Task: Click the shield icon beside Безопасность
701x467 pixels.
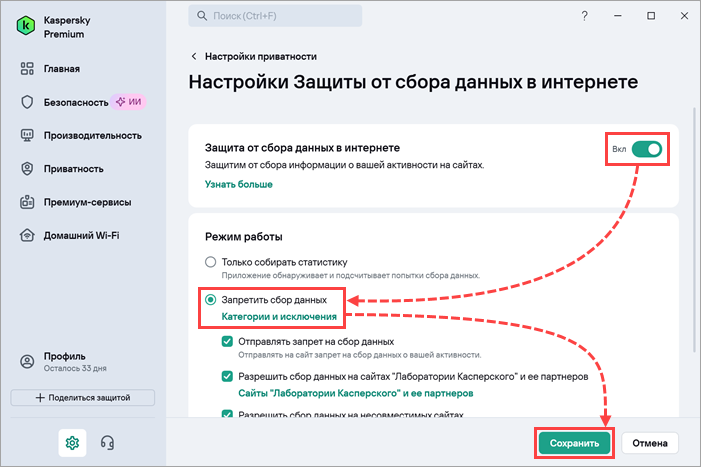Action: (x=27, y=102)
